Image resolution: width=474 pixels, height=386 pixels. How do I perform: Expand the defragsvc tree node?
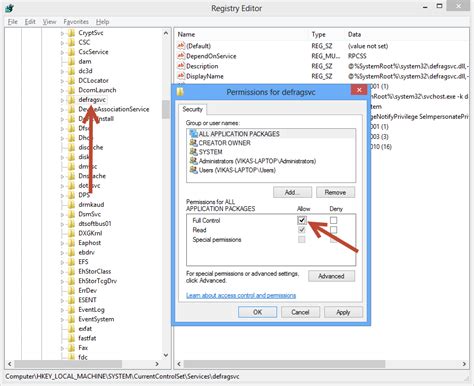click(62, 100)
